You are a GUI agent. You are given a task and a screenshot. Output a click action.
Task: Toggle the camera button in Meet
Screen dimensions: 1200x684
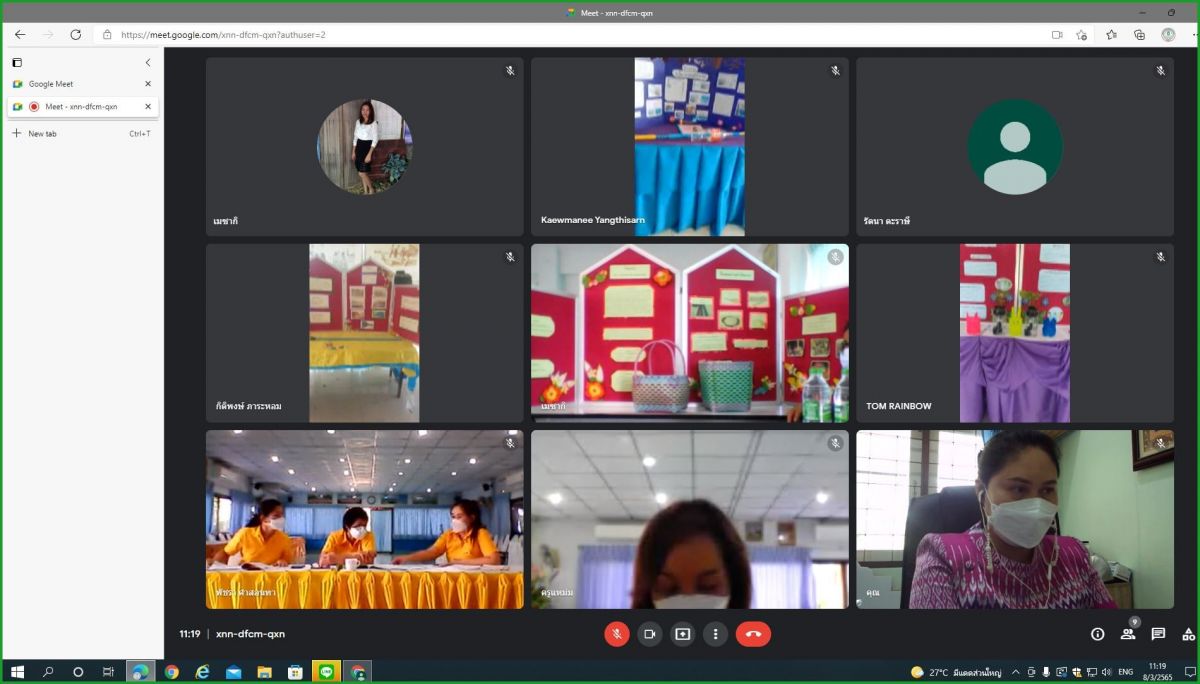click(x=649, y=634)
